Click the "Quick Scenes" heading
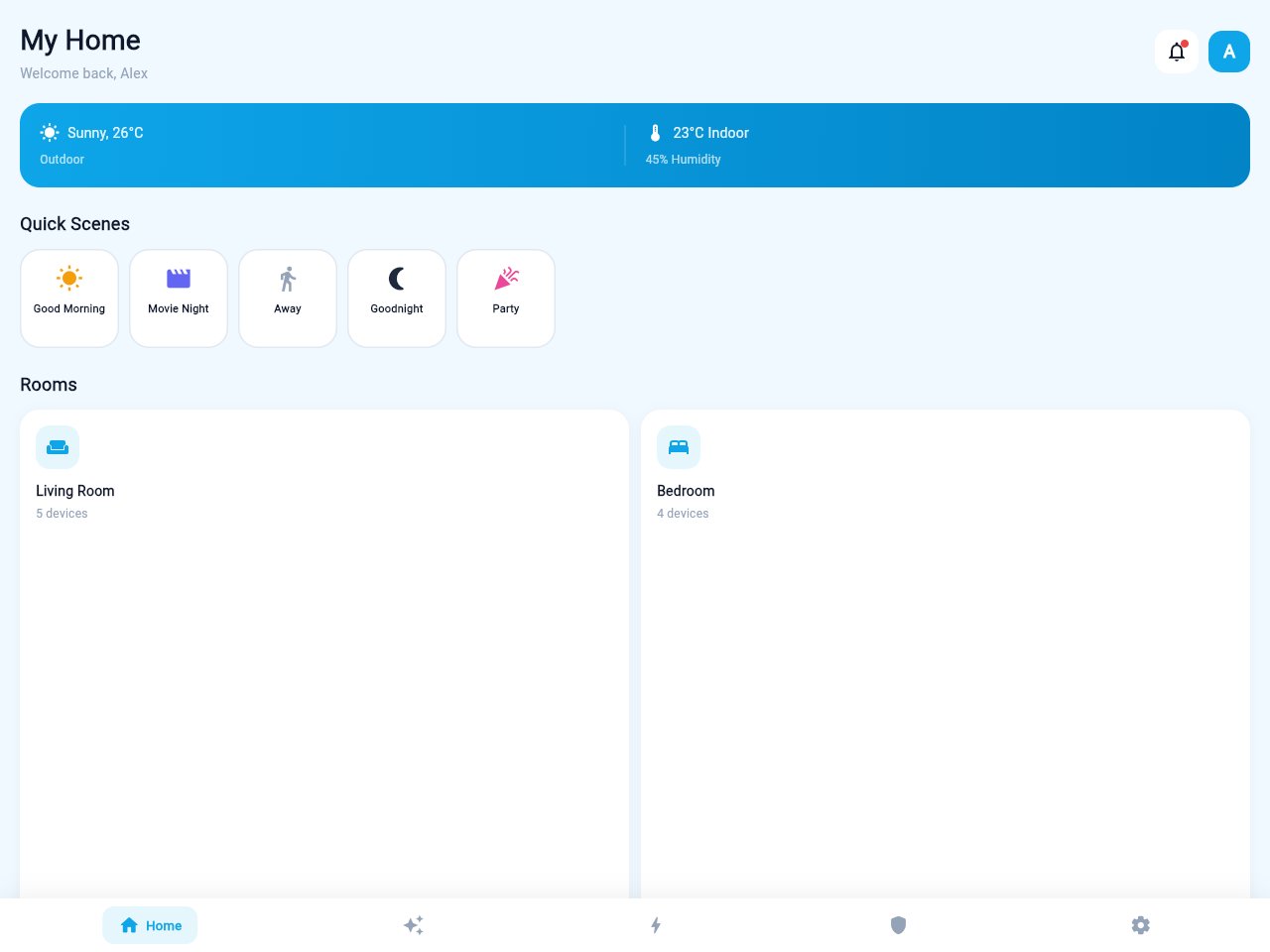1270x952 pixels. 75,224
